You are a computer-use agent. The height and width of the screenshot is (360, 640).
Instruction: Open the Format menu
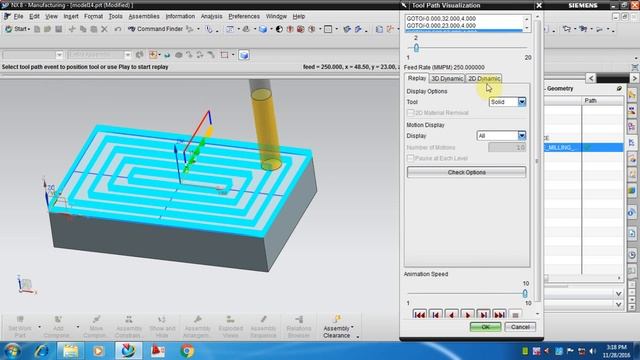[x=93, y=16]
